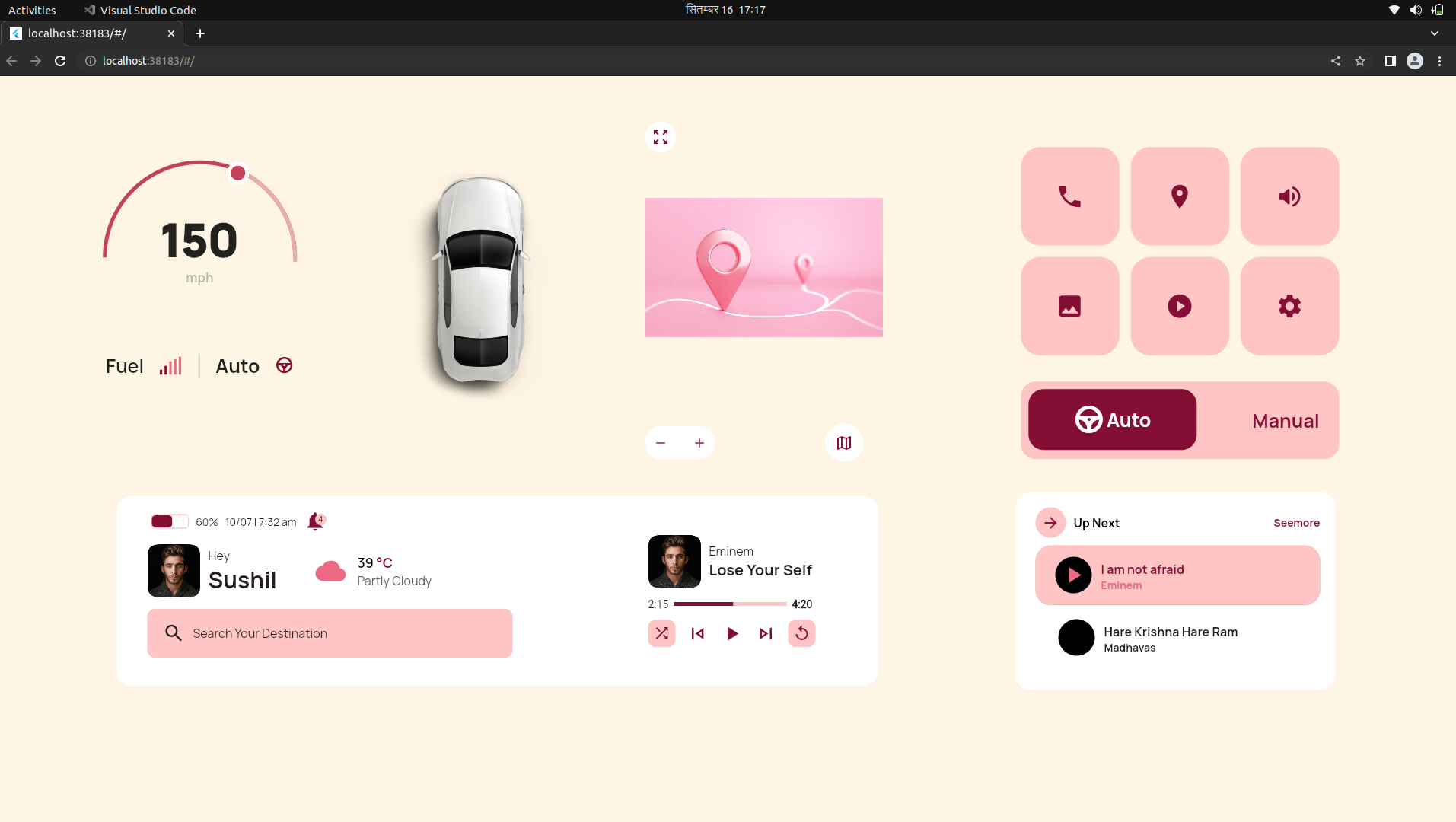The height and width of the screenshot is (822, 1456).
Task: Toggle the browser side panel
Action: (x=1390, y=61)
